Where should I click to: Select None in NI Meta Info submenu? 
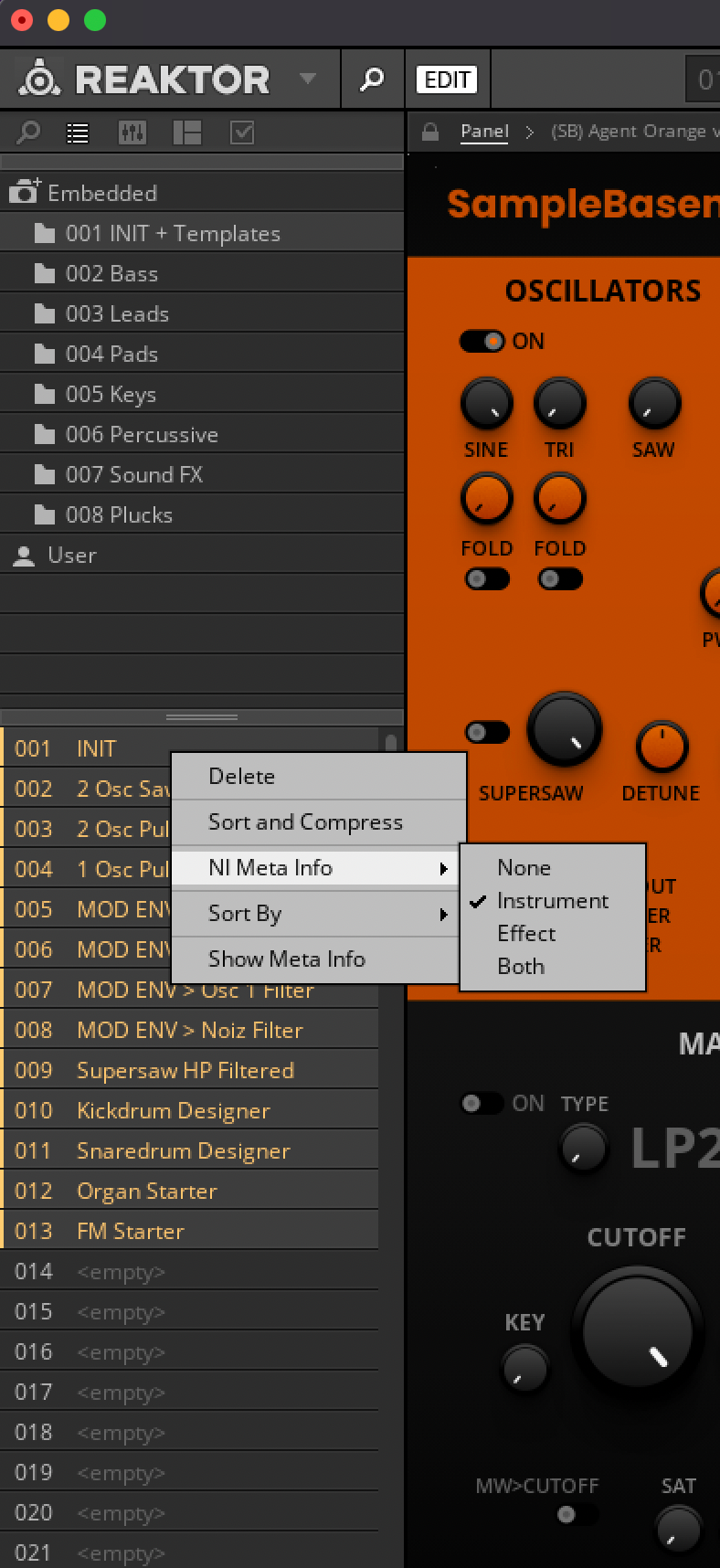(553, 867)
